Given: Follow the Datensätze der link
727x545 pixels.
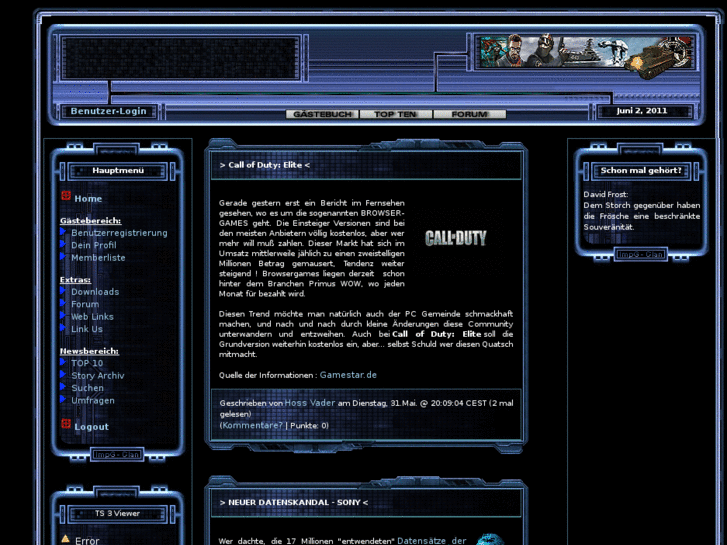Looking at the screenshot, I should coord(432,541).
